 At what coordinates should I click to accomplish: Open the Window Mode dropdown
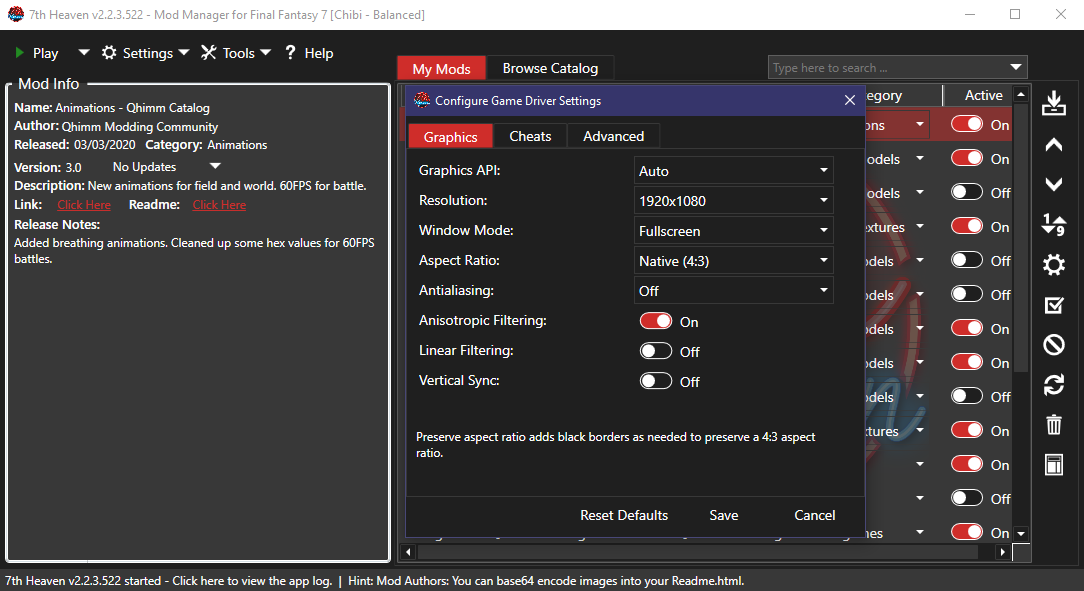pyautogui.click(x=733, y=231)
